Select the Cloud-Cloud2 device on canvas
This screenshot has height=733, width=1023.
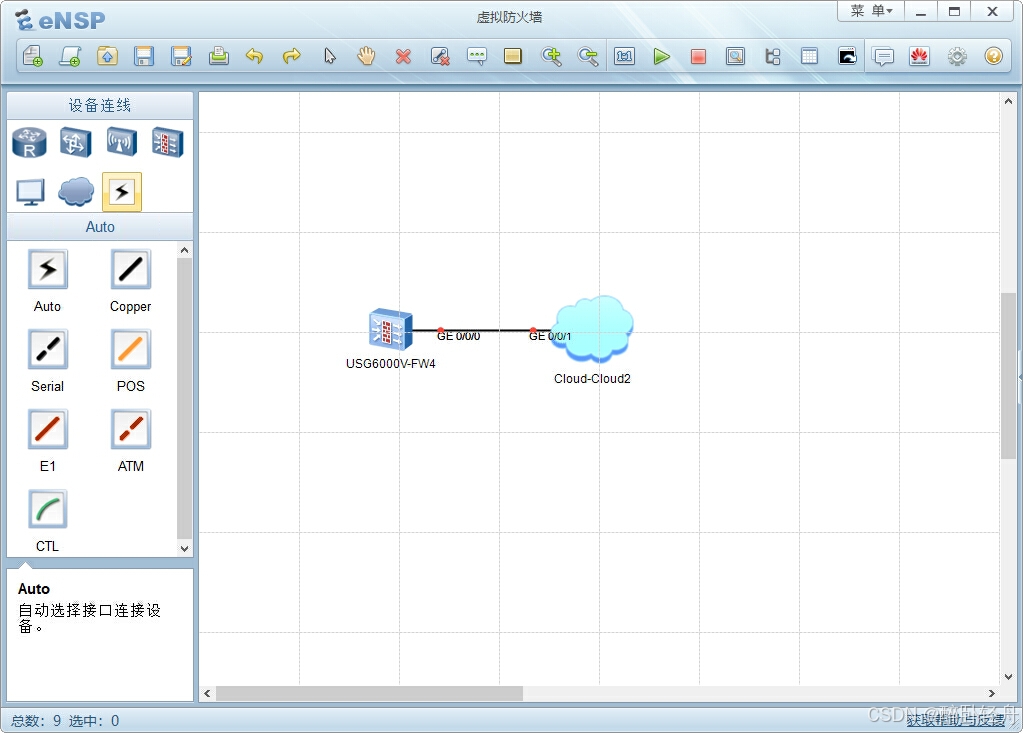coord(592,329)
